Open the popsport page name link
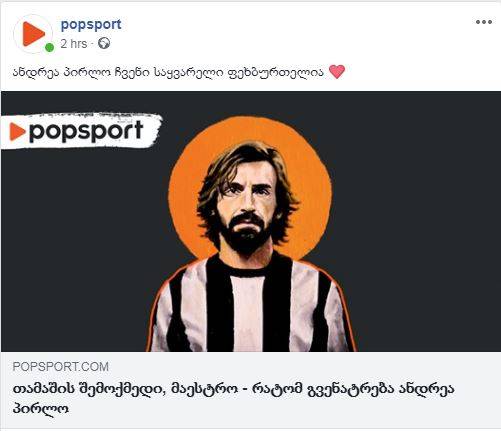 [x=91, y=24]
